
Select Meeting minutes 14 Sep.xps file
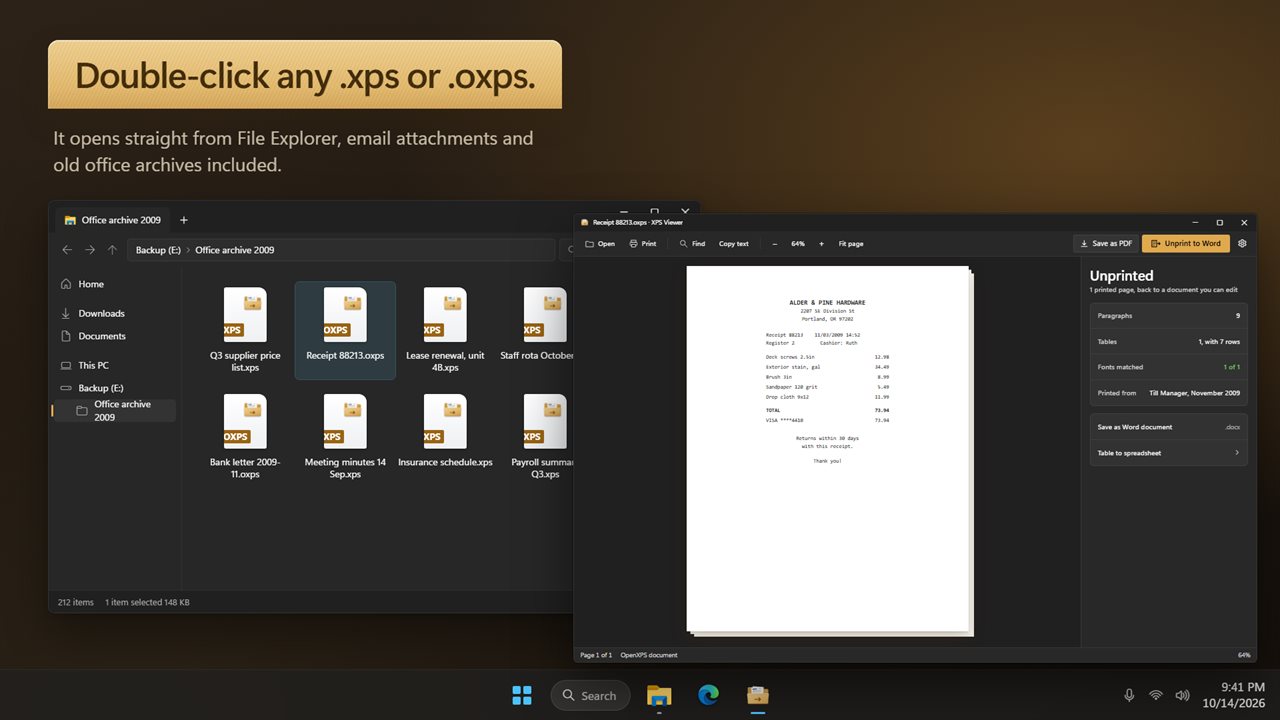pyautogui.click(x=345, y=437)
